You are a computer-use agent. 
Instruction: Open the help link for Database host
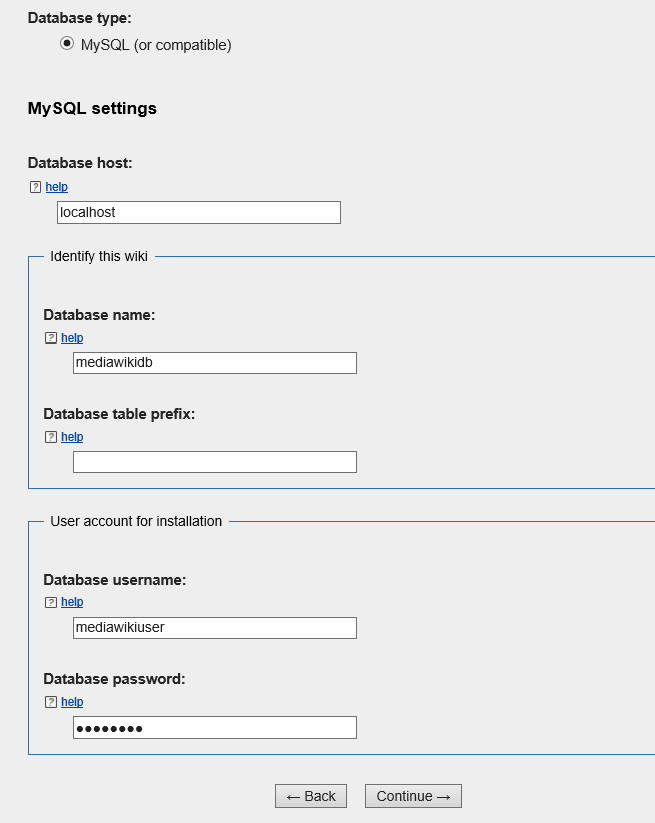57,187
